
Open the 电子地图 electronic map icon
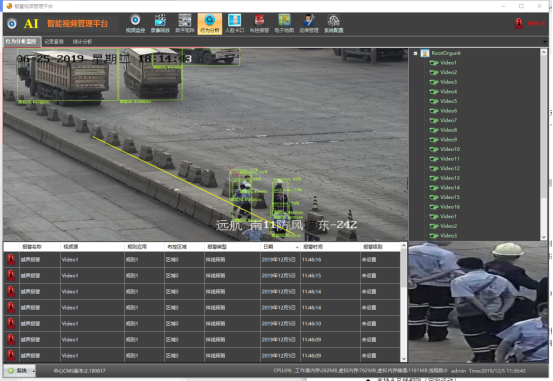[284, 24]
